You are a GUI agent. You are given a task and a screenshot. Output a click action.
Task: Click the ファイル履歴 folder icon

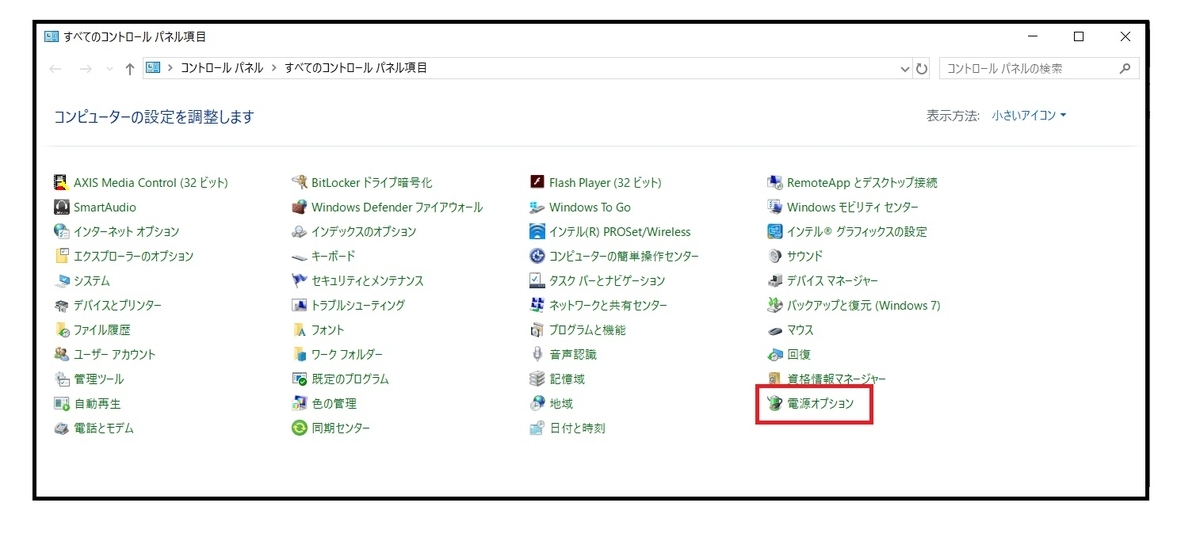(x=62, y=330)
